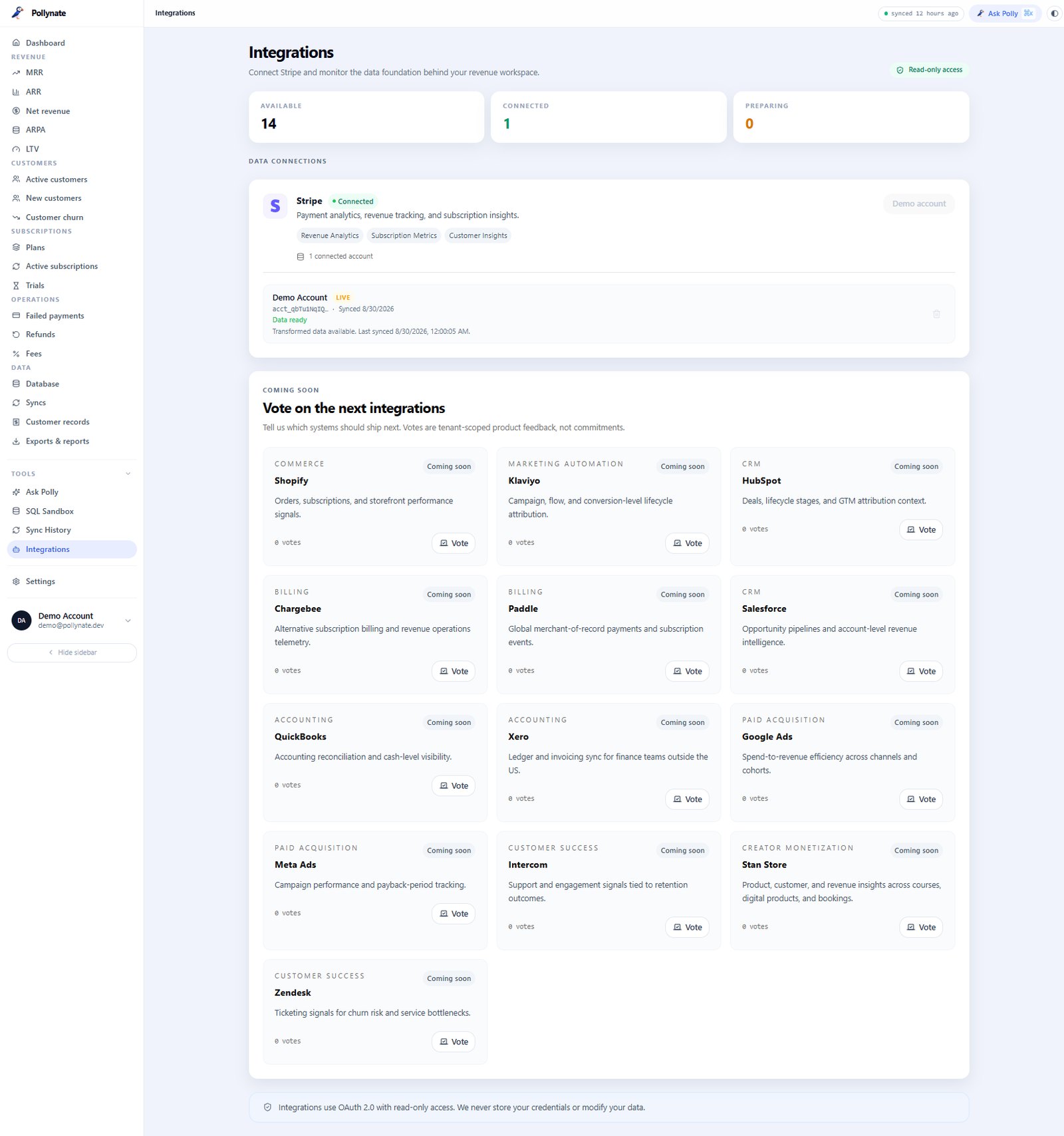Screen dimensions: 1064x1136
Task: Click the shield icon in the OAuth notice
Action: pos(267,1107)
